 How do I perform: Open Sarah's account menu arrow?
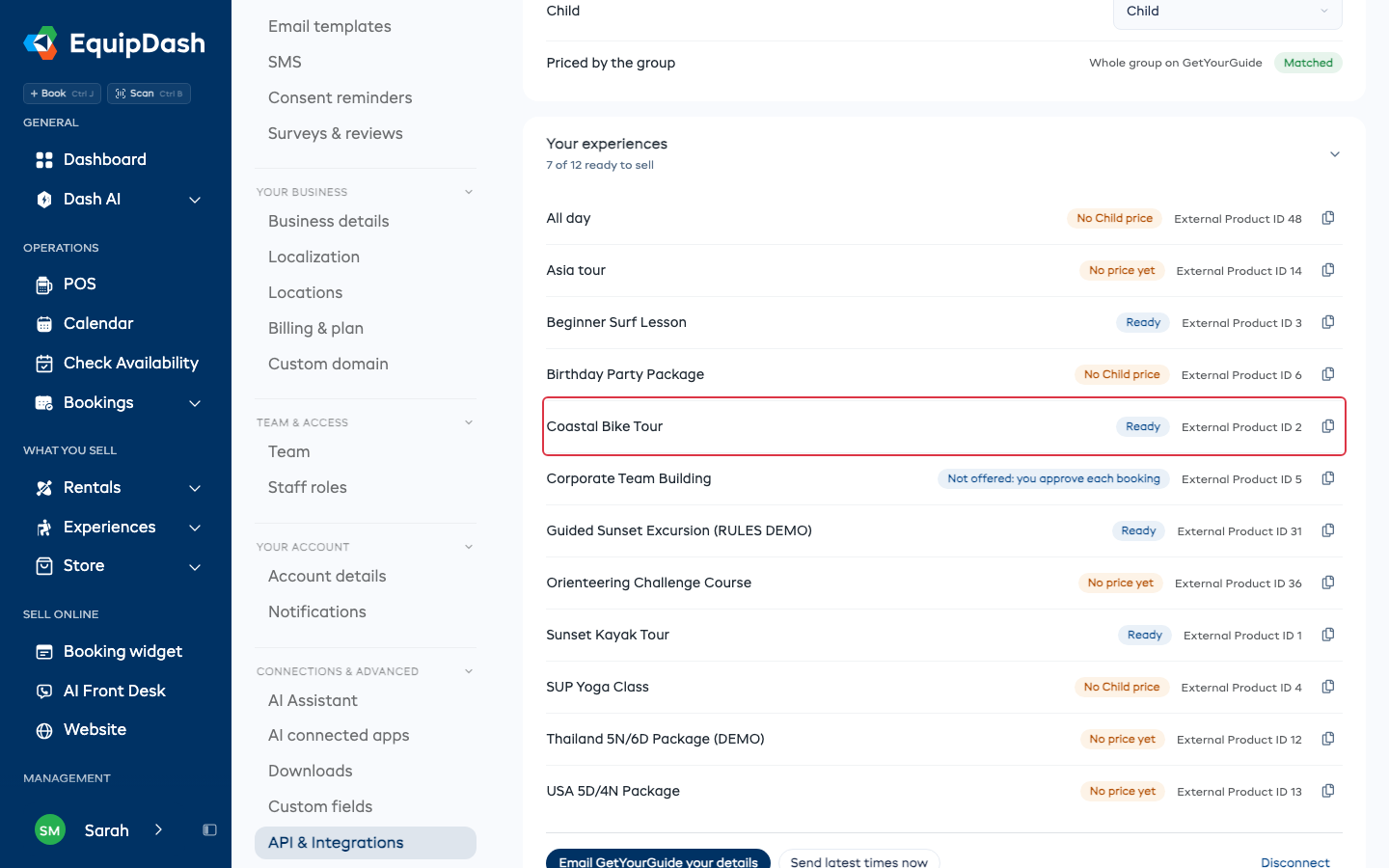point(158,830)
